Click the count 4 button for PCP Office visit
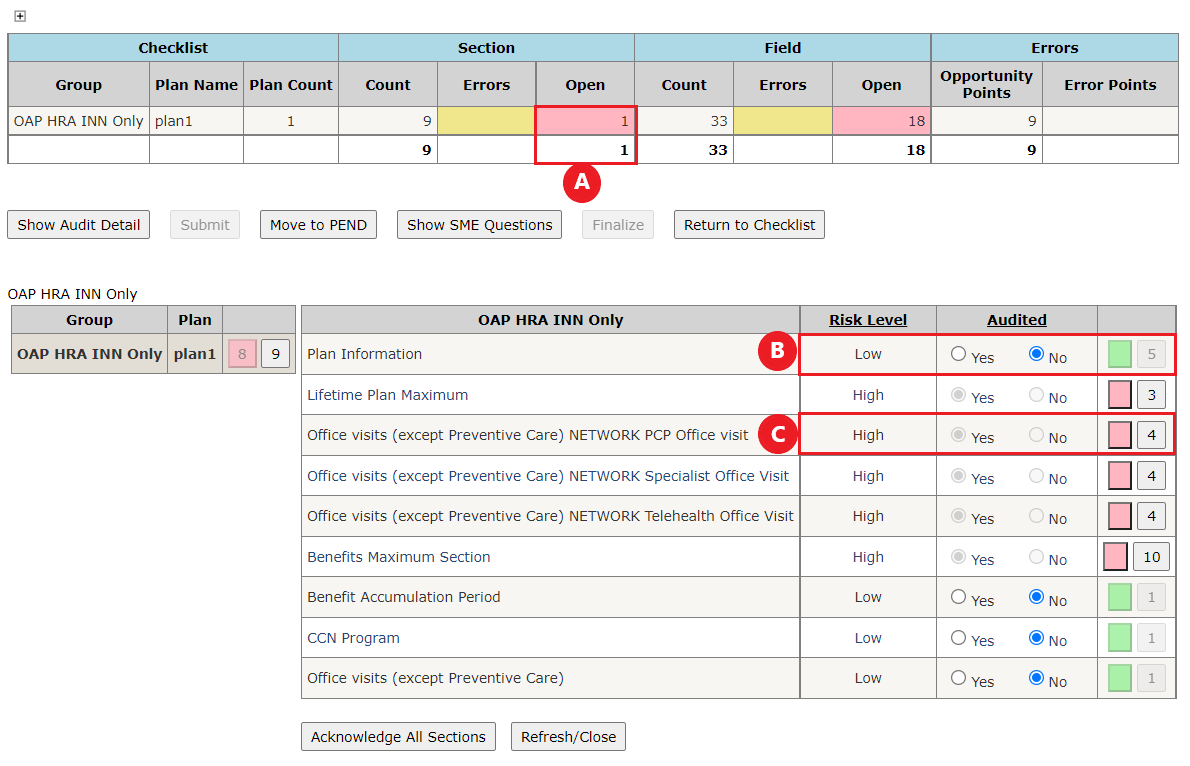The image size is (1190, 766). click(x=1151, y=435)
